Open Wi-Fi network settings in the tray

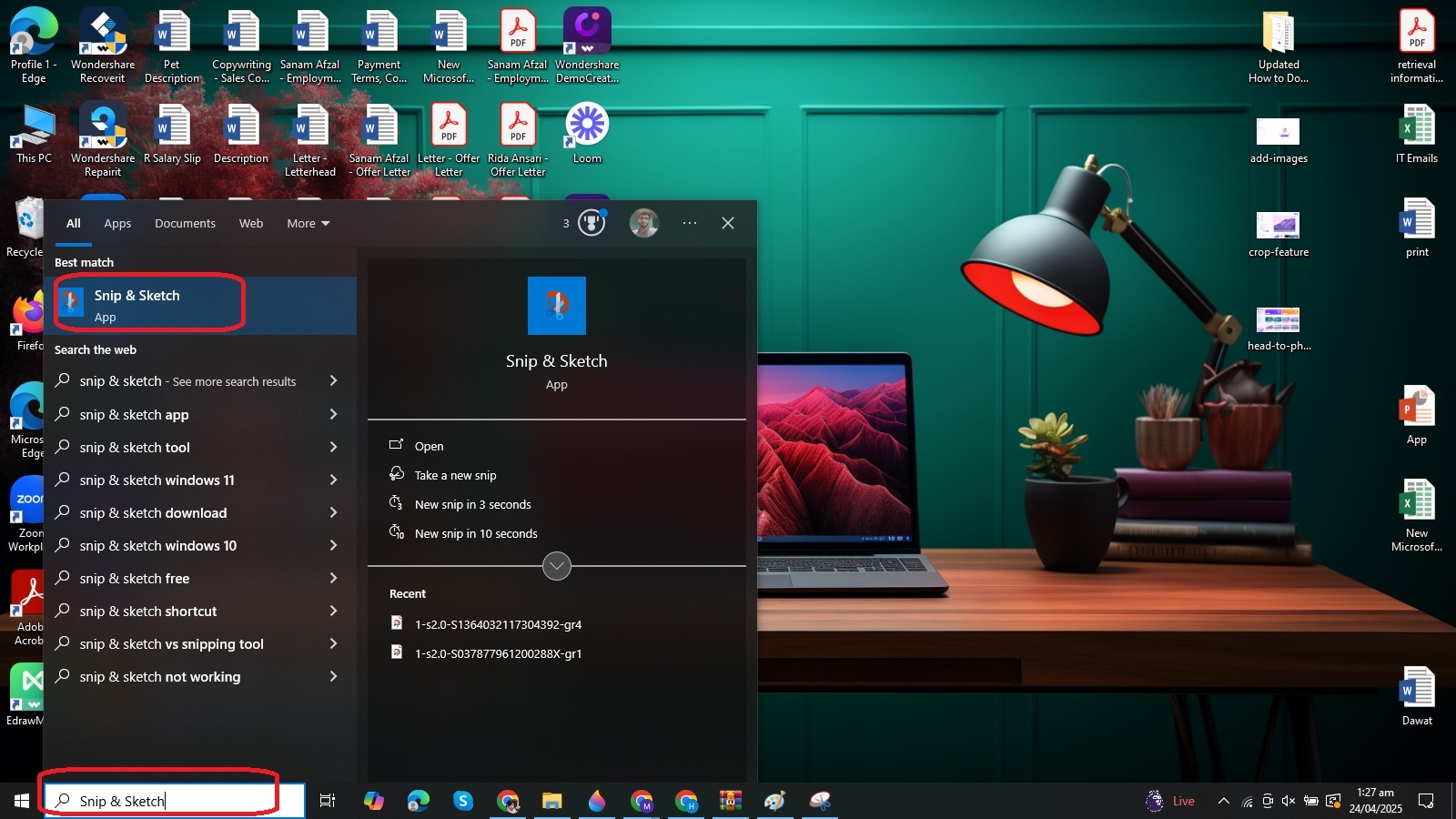(x=1247, y=801)
